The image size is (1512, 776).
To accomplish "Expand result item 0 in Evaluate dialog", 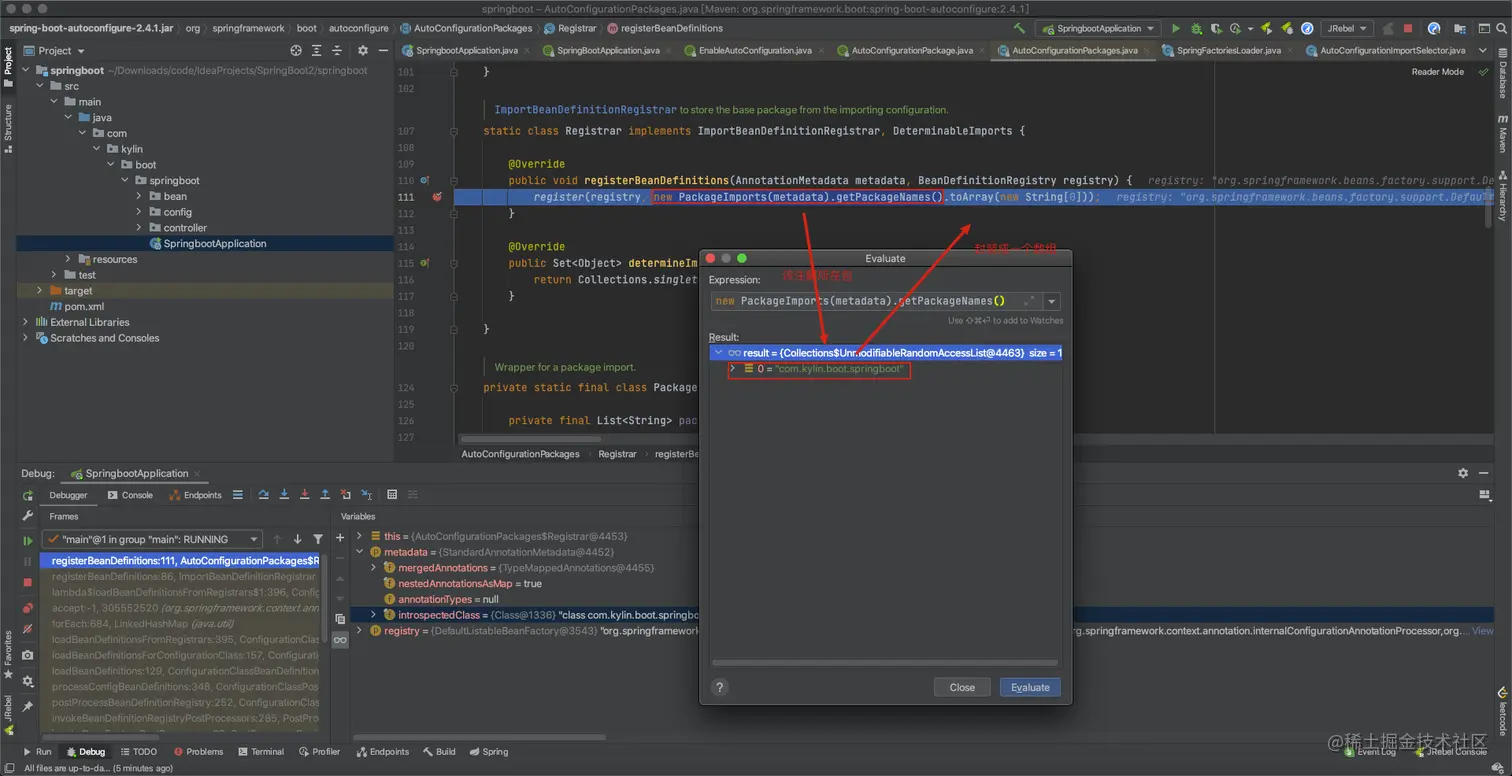I will pyautogui.click(x=733, y=369).
